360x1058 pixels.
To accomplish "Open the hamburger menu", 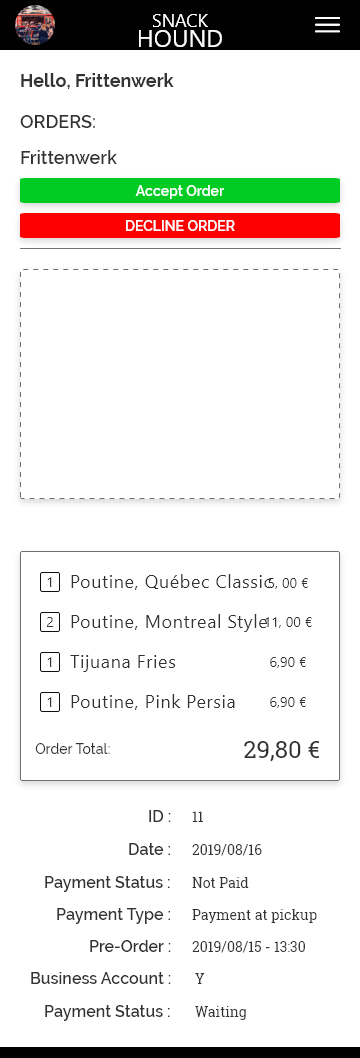I will [327, 25].
